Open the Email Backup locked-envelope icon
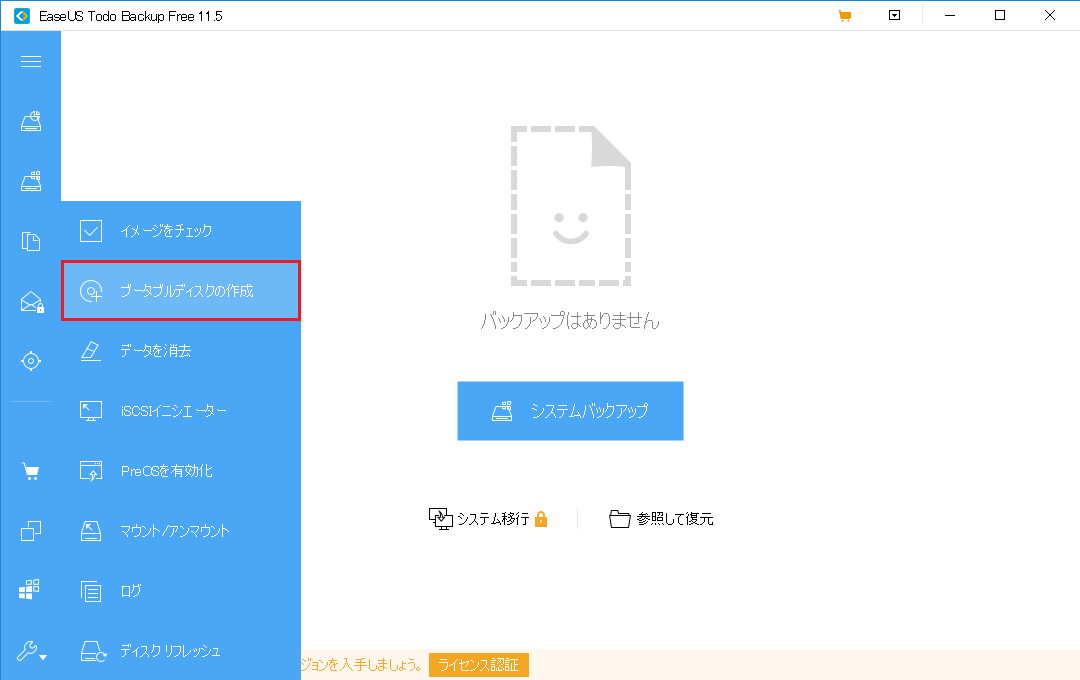This screenshot has width=1080, height=680. pyautogui.click(x=30, y=301)
